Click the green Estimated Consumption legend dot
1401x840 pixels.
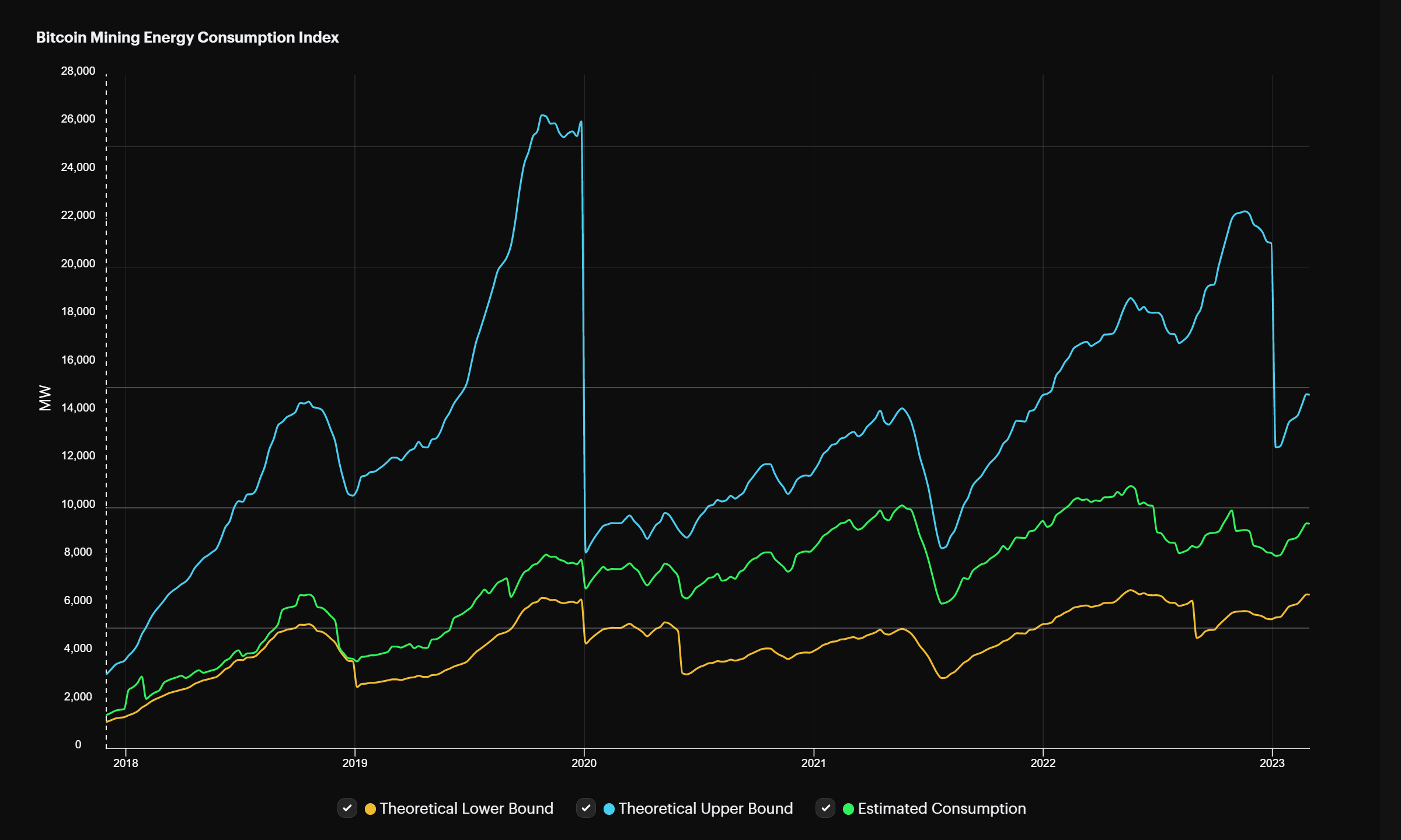click(849, 809)
